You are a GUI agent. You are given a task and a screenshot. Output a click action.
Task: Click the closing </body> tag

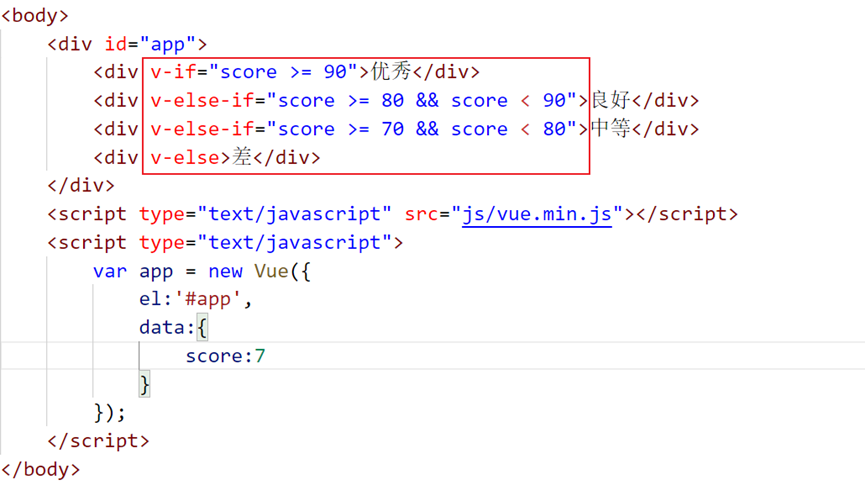coord(41,470)
